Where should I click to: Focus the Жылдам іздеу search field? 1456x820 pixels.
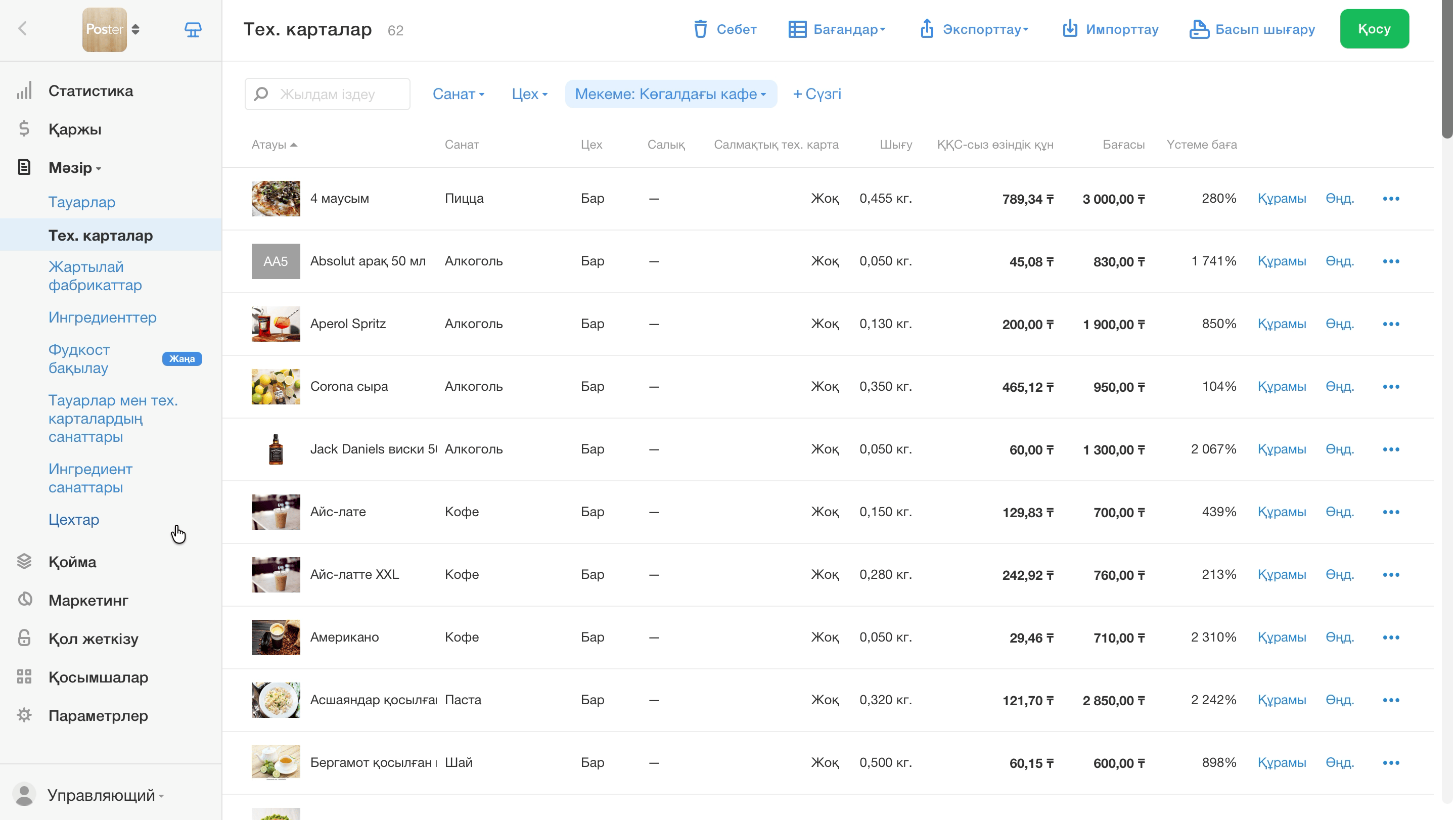coord(327,94)
